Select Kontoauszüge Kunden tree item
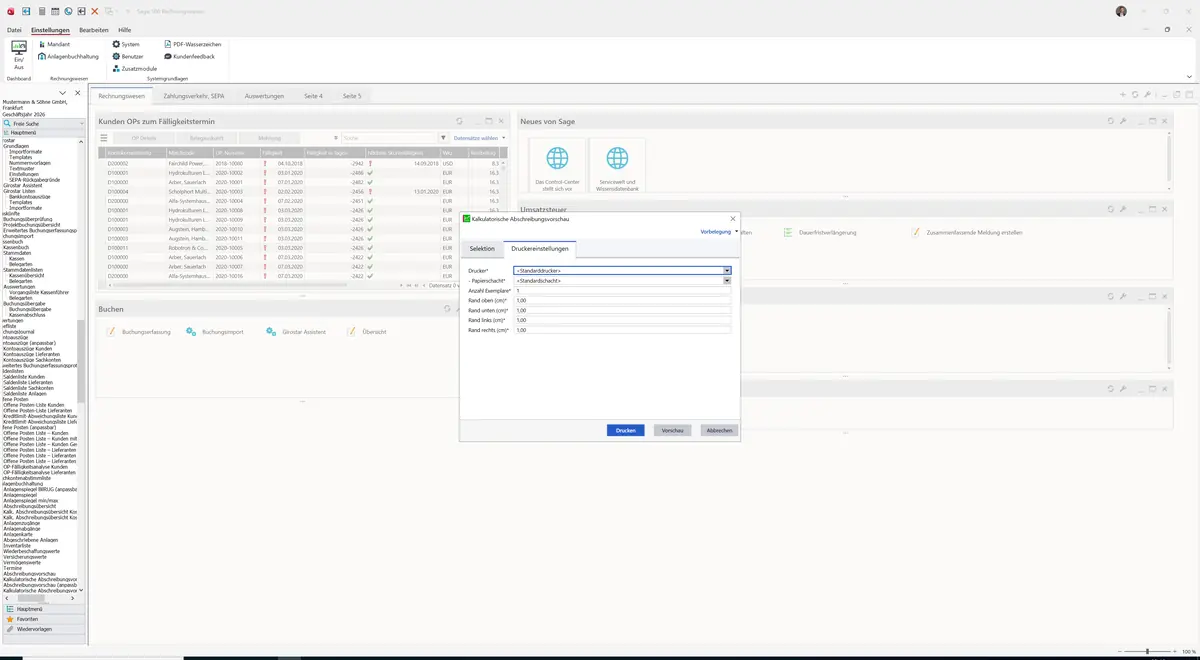Screen dimensions: 1200x660 click(x=28, y=348)
